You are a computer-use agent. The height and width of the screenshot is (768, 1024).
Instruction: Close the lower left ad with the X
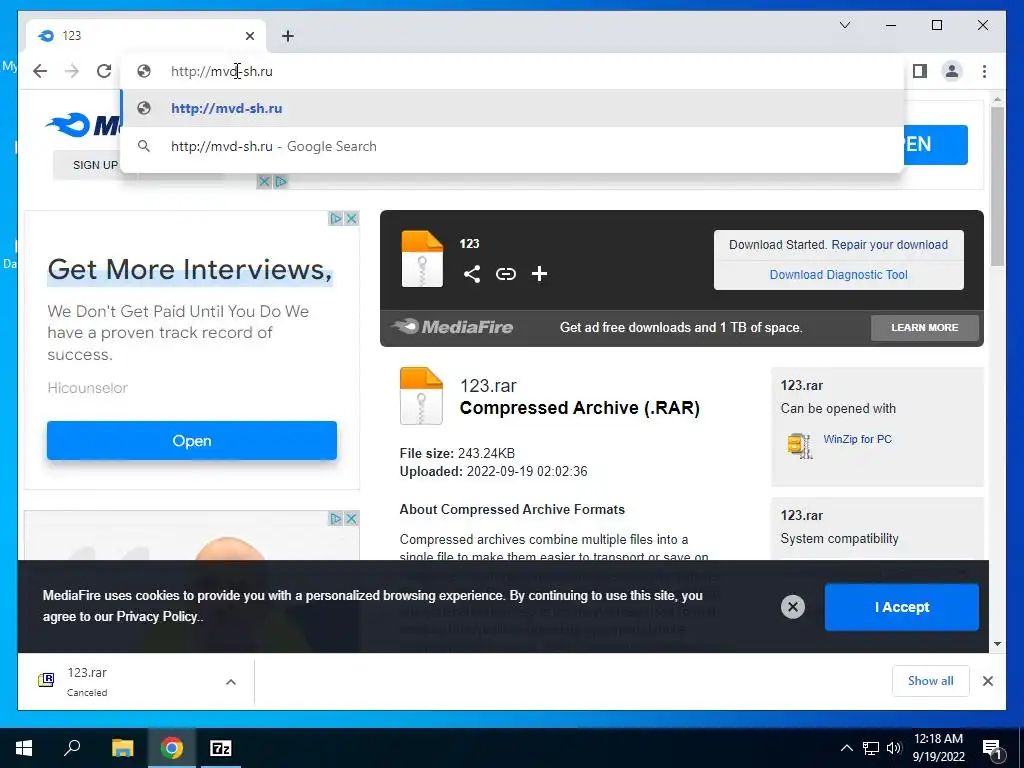tap(351, 519)
